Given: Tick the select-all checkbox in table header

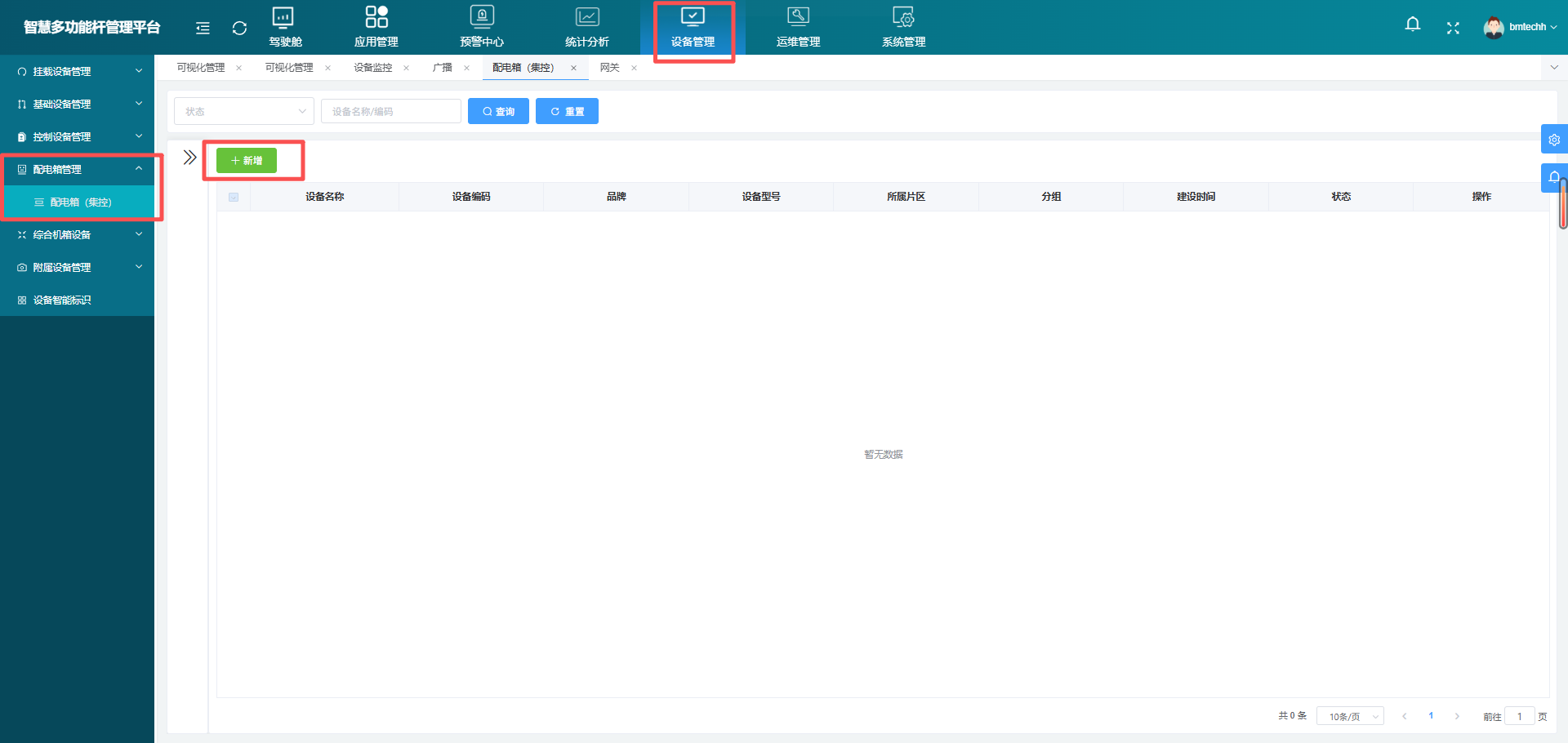Looking at the screenshot, I should [x=234, y=197].
